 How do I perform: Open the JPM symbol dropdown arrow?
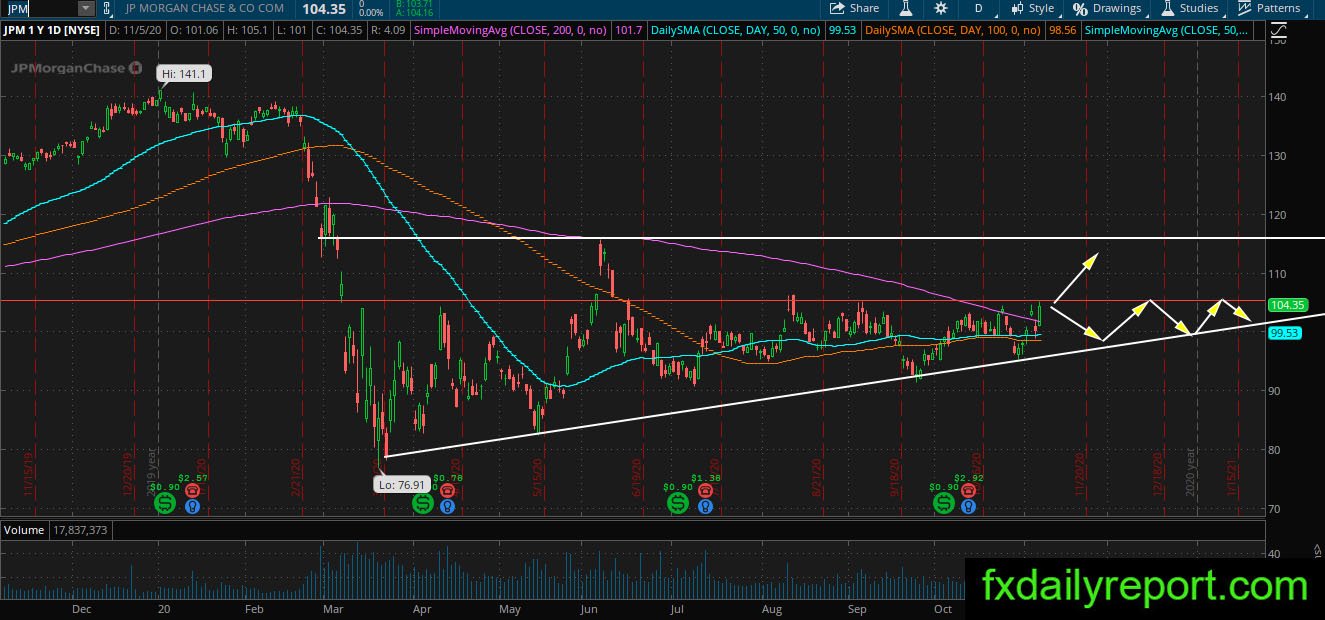coord(86,8)
